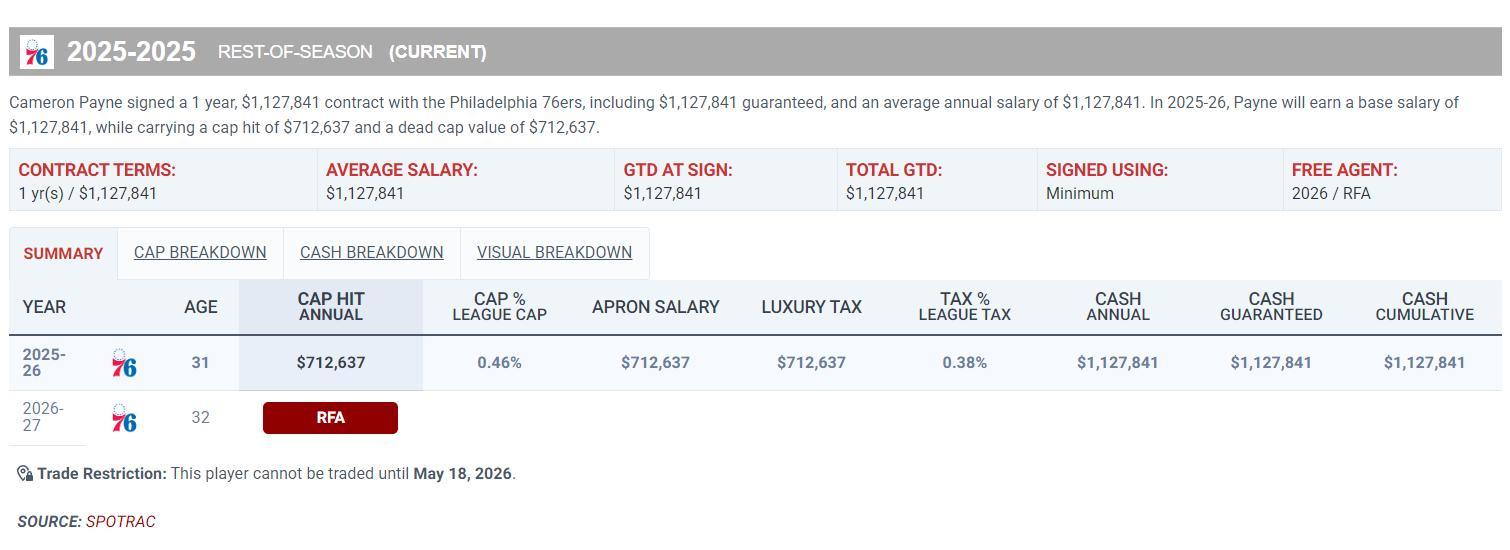This screenshot has height=550, width=1510.
Task: Click the red RFA button
Action: (x=330, y=418)
